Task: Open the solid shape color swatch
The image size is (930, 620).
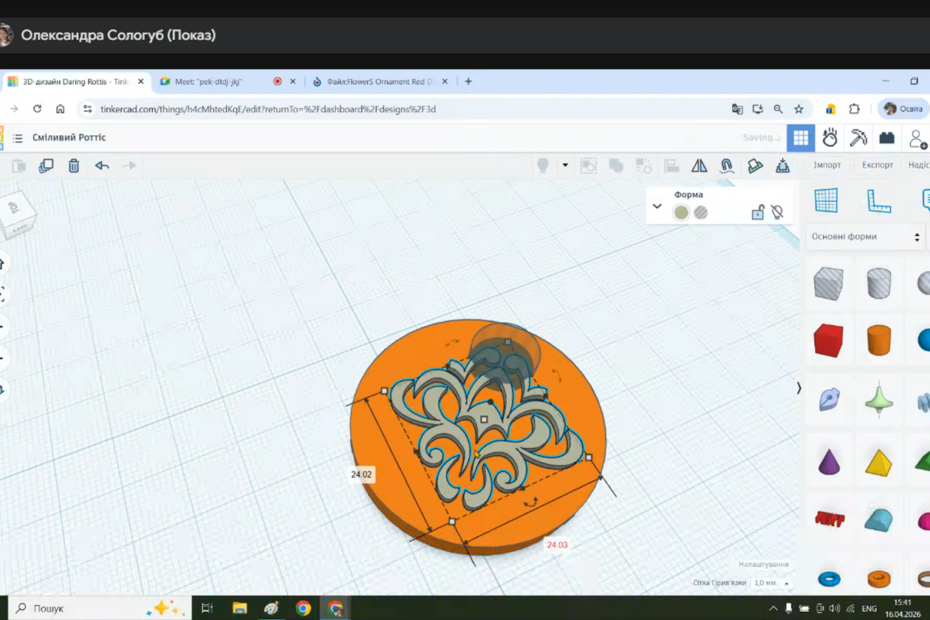Action: click(x=681, y=212)
